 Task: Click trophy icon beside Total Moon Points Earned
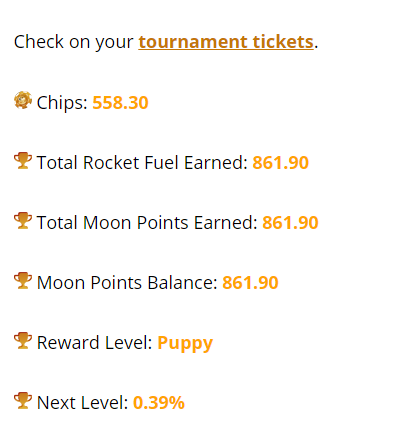(x=23, y=221)
